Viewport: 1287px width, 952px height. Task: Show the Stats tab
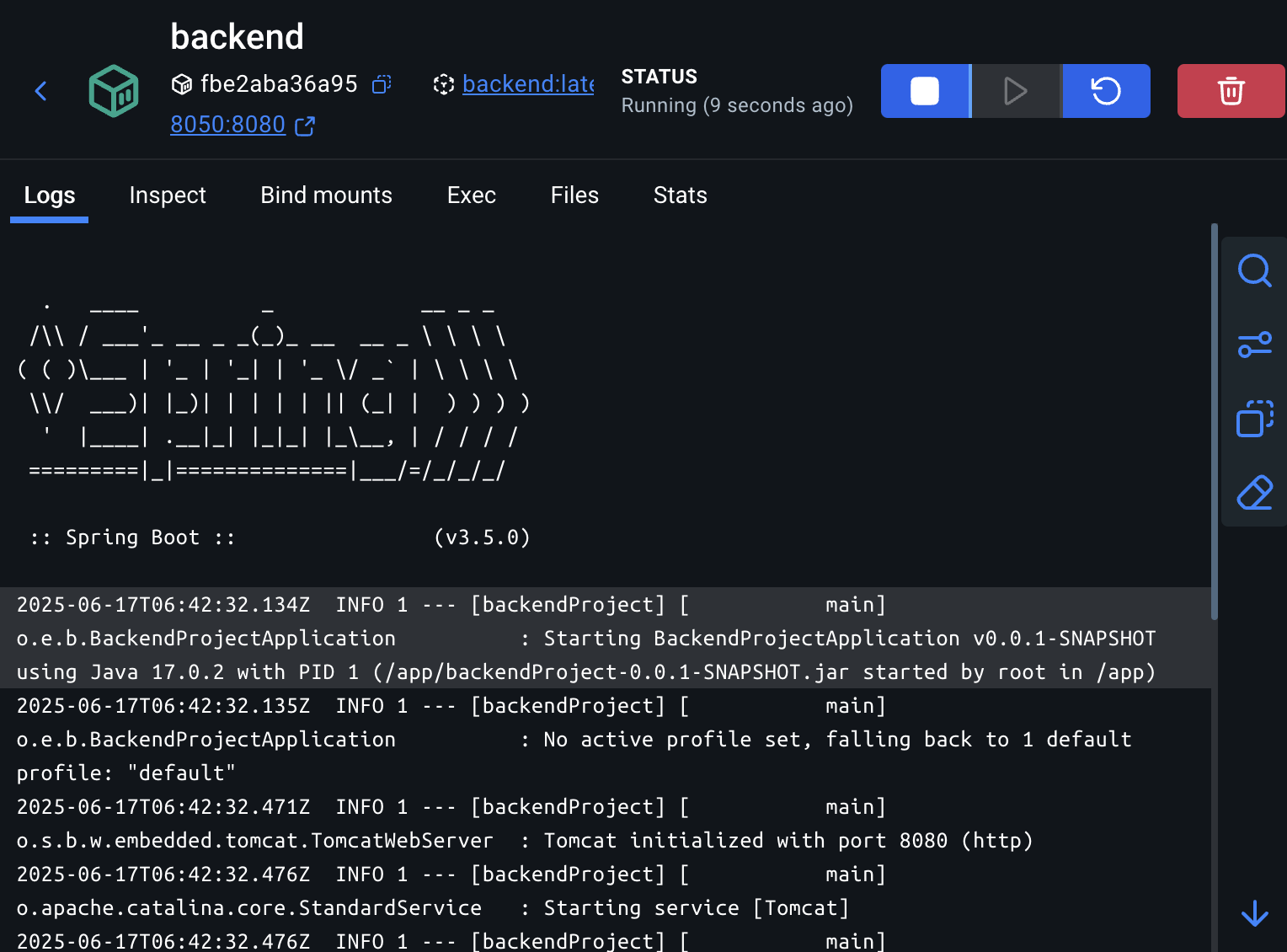click(681, 195)
